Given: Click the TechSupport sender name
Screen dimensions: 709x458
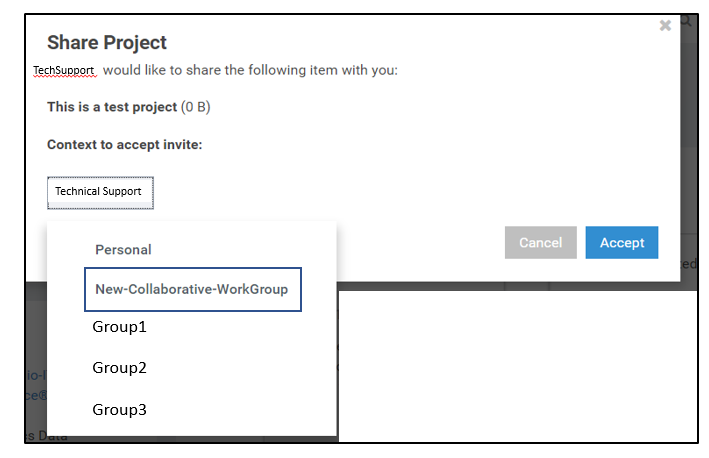Looking at the screenshot, I should coord(64,72).
